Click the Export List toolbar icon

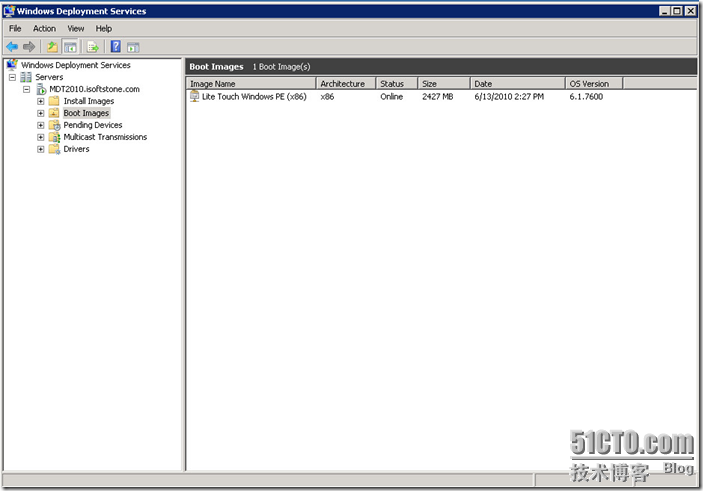point(93,47)
